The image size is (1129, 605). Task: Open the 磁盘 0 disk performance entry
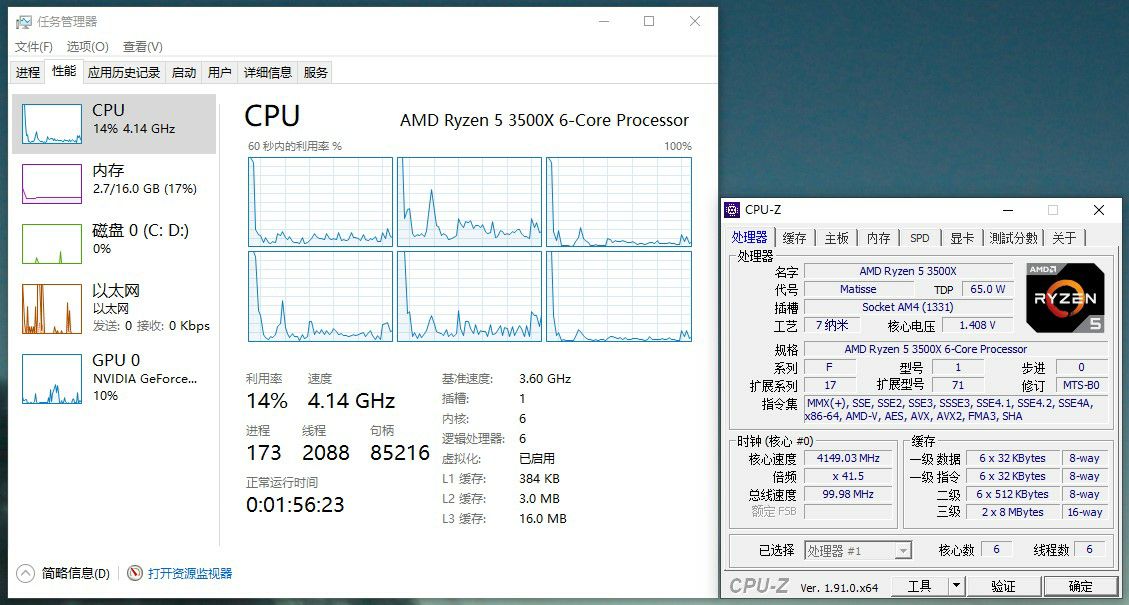point(52,243)
